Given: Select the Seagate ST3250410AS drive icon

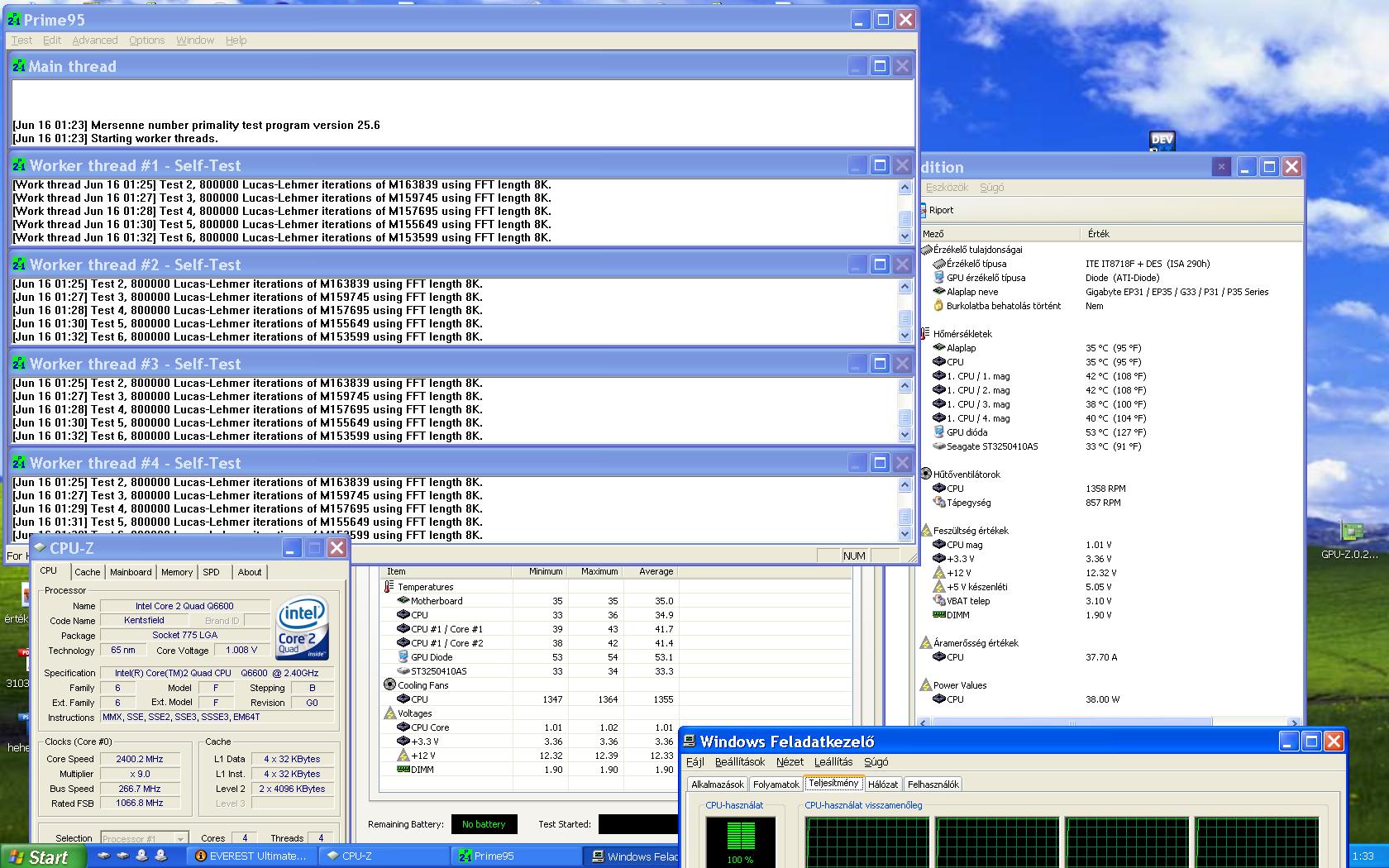Looking at the screenshot, I should (938, 446).
